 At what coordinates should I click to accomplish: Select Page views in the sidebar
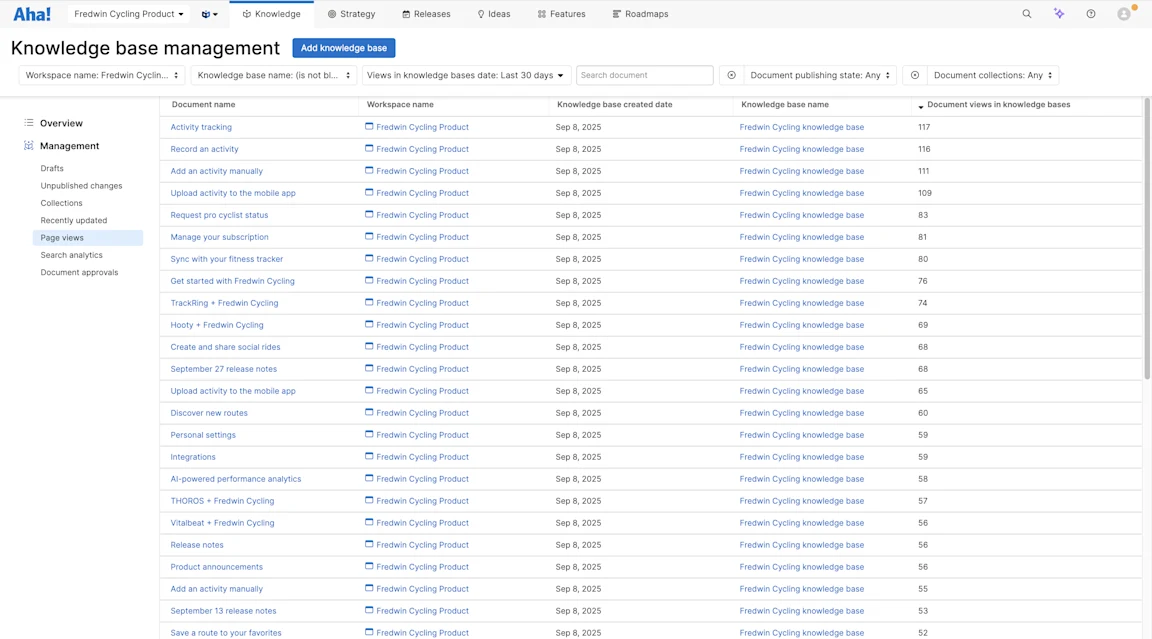pos(87,238)
